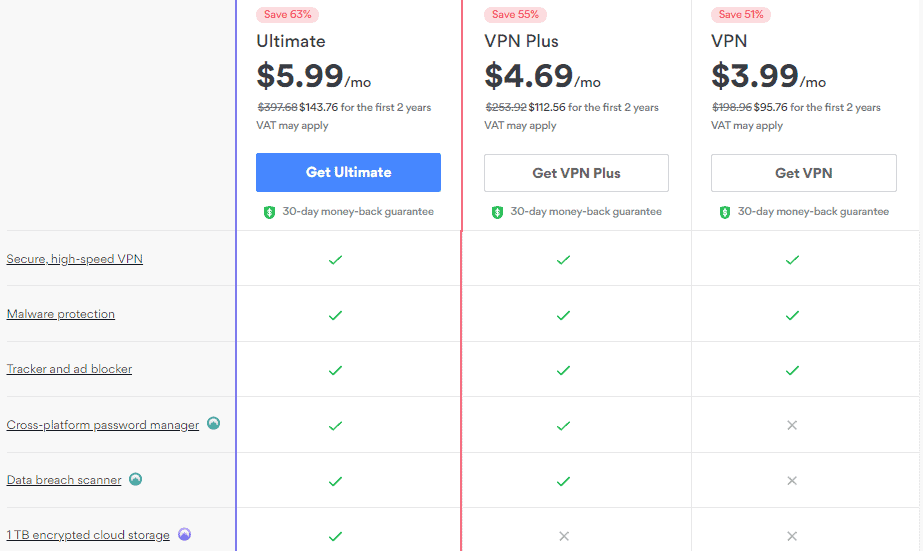Viewport: 923px width, 551px height.
Task: Open the Secure, high-speed VPN link
Action: [x=75, y=259]
